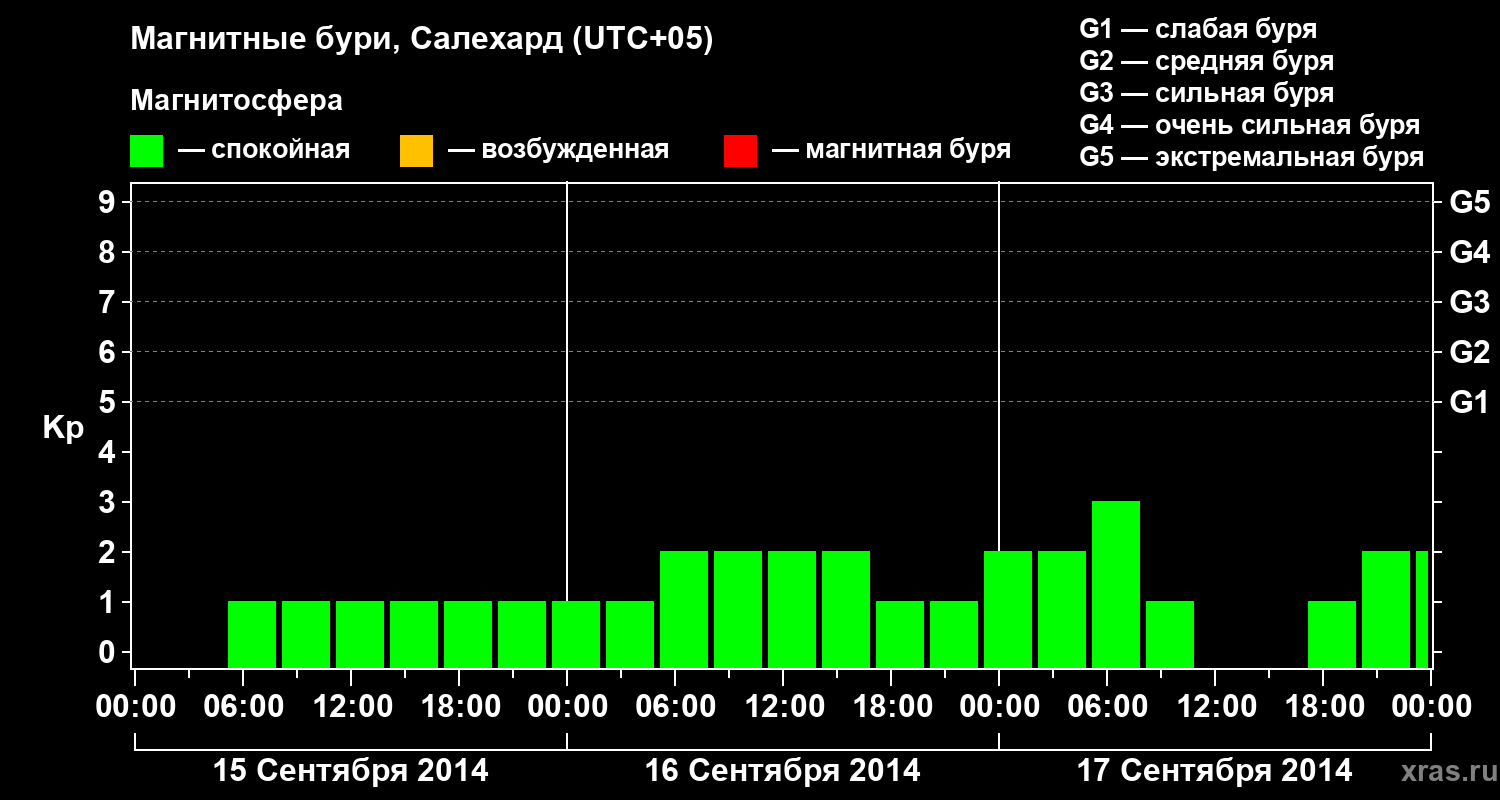The image size is (1500, 800).
Task: Click the G1 label on the right axis
Action: 1469,403
